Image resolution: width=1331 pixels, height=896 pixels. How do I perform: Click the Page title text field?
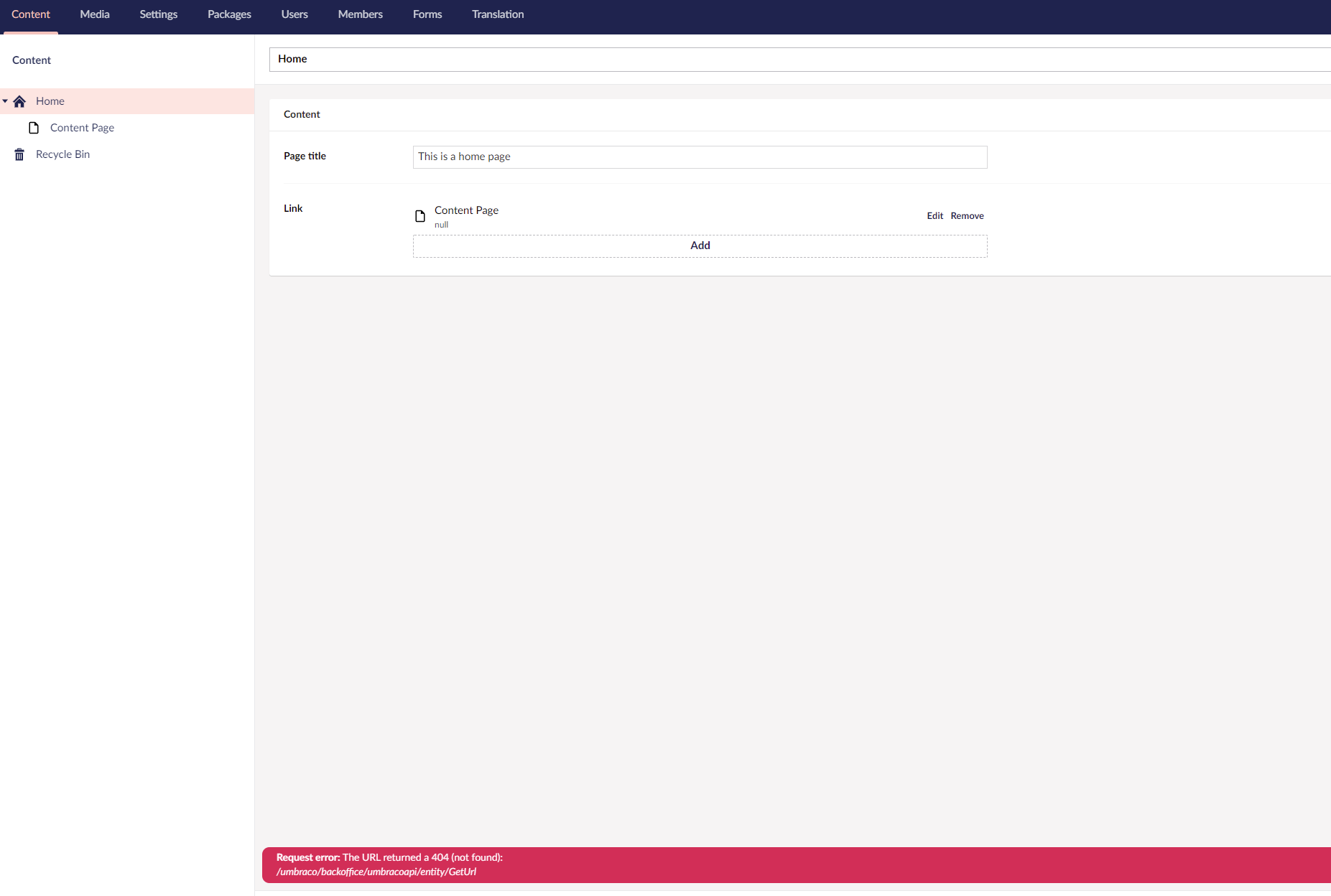coord(700,157)
